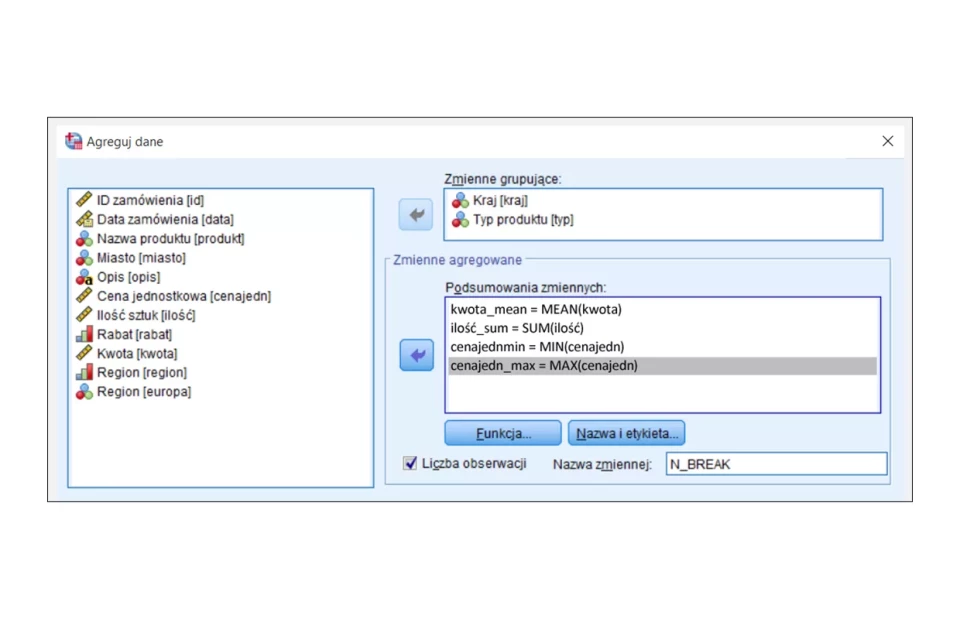Viewport: 960px width, 619px height.
Task: Move variable using arrow beside Zmienne grupujące
Action: pyautogui.click(x=416, y=214)
